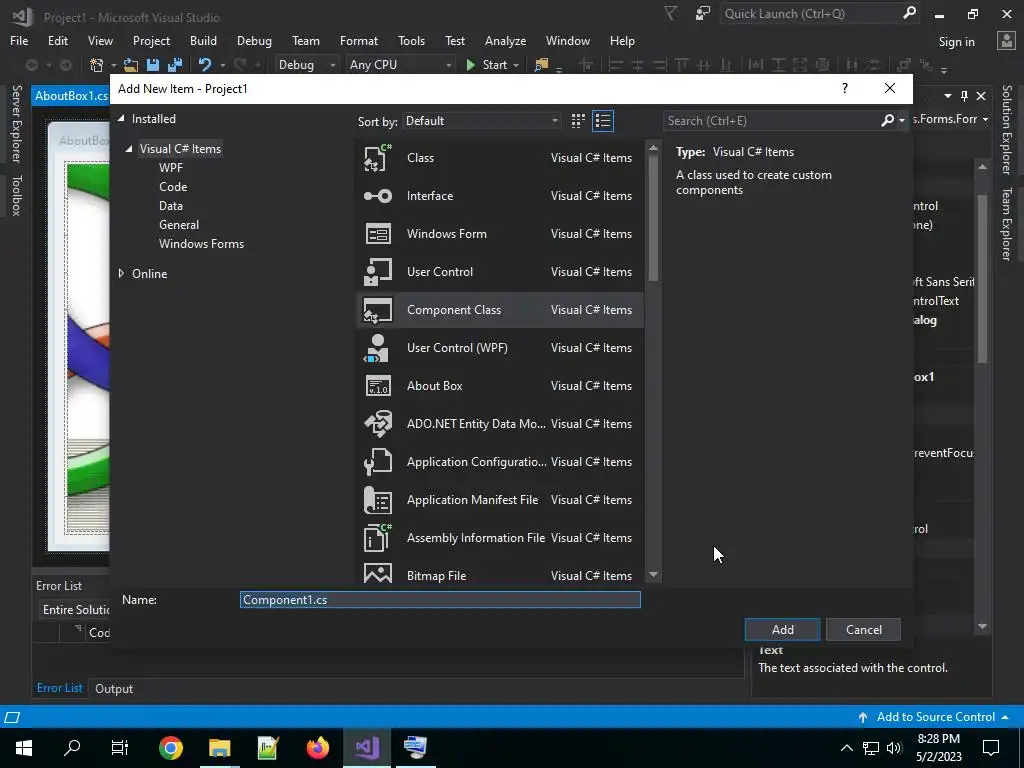Screen dimensions: 1024x768
Task: Select the User Control template icon
Action: (x=377, y=272)
